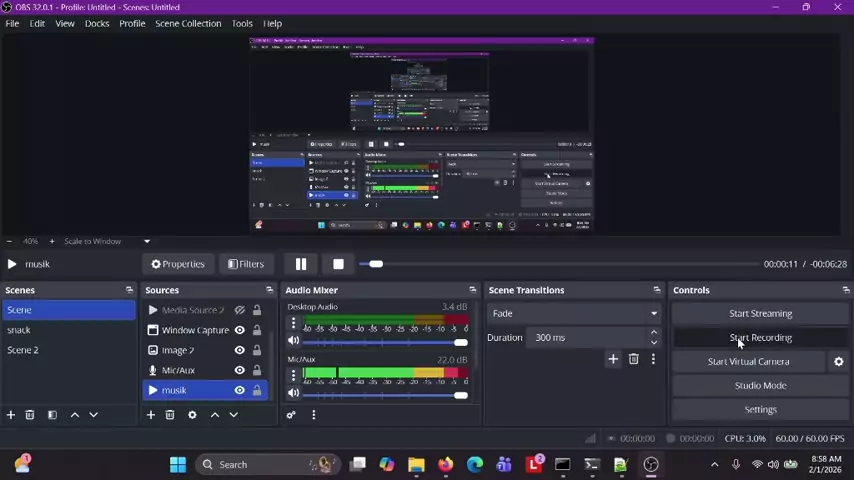
Task: Hide the Window Capture source
Action: (239, 330)
